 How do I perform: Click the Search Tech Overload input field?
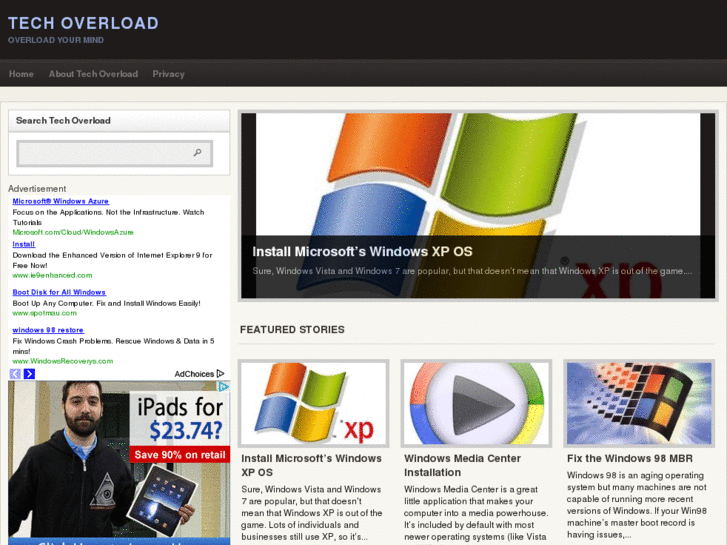(115, 153)
